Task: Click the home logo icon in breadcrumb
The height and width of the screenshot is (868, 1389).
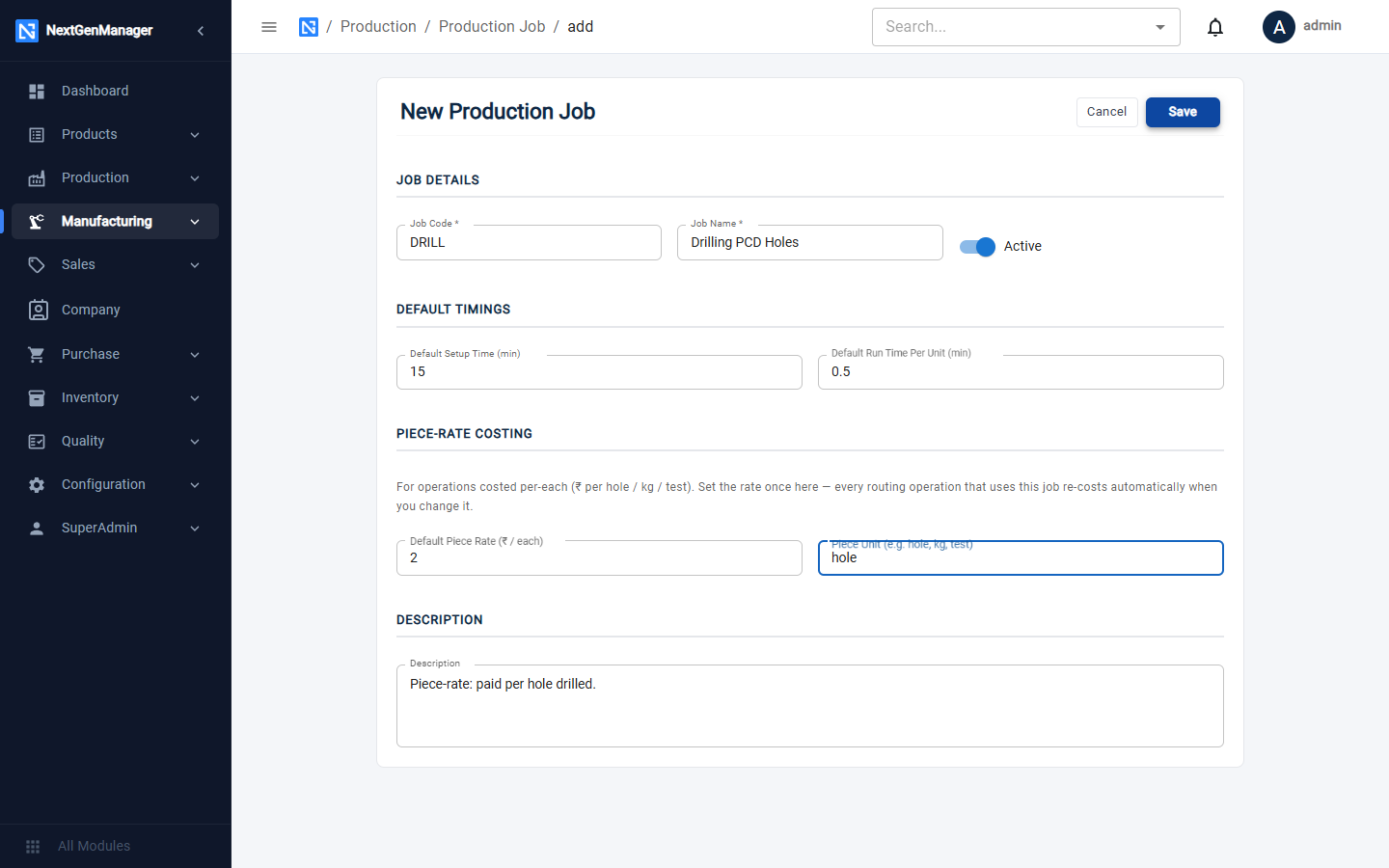Action: coord(309,27)
